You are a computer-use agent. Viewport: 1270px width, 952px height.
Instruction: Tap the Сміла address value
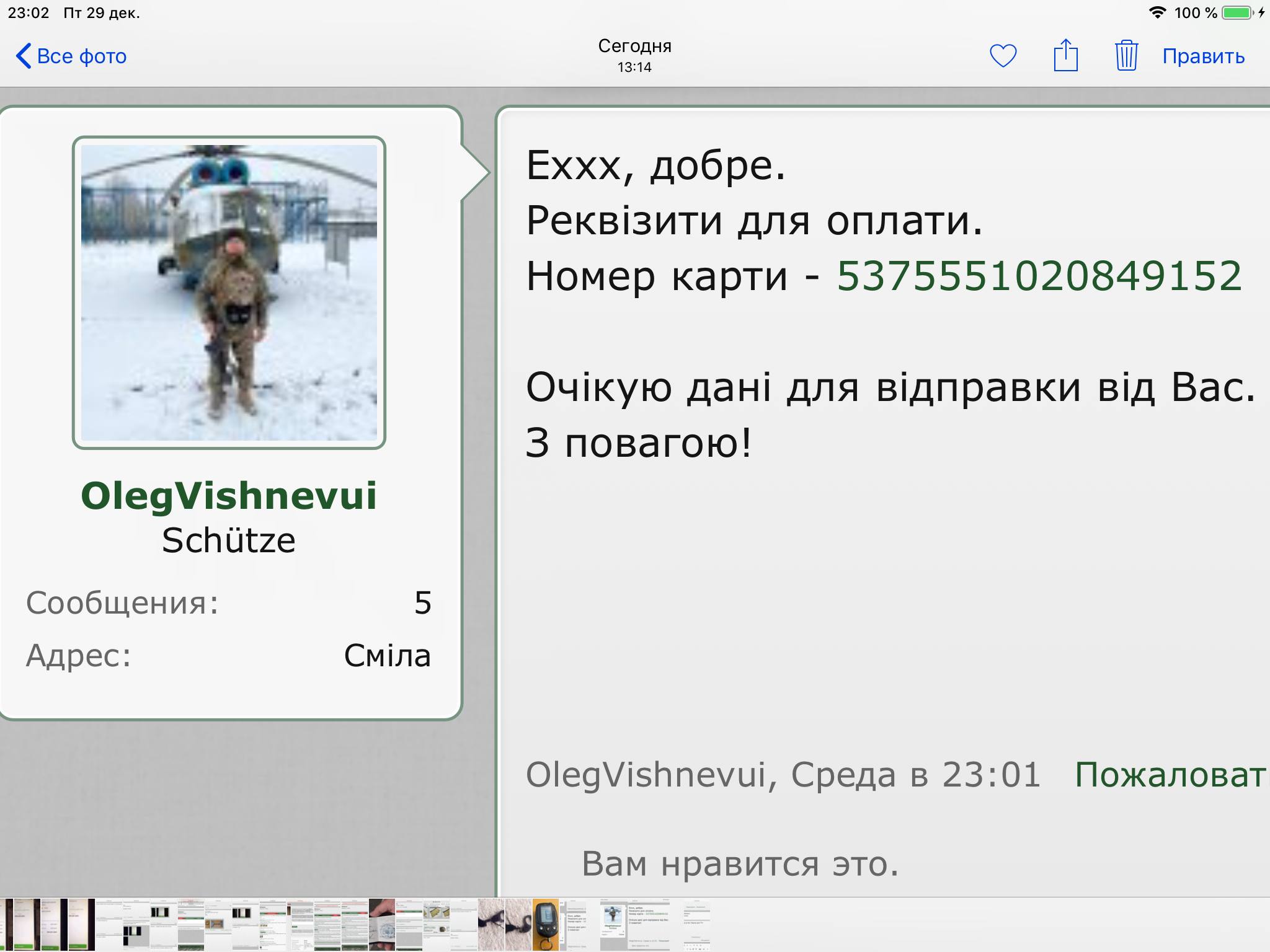pos(387,656)
